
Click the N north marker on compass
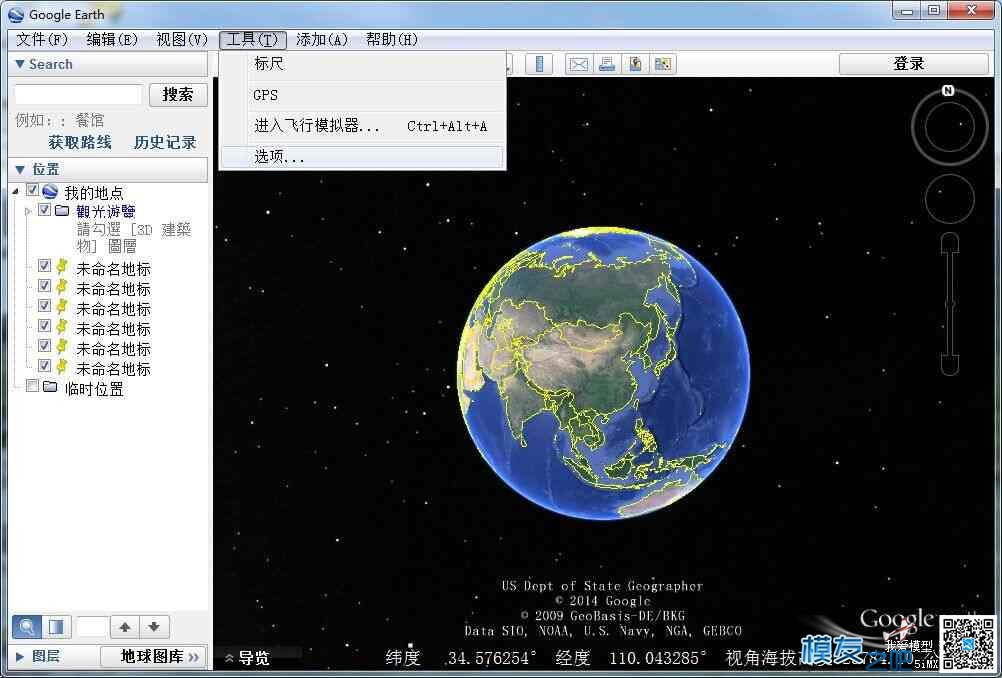pyautogui.click(x=948, y=91)
